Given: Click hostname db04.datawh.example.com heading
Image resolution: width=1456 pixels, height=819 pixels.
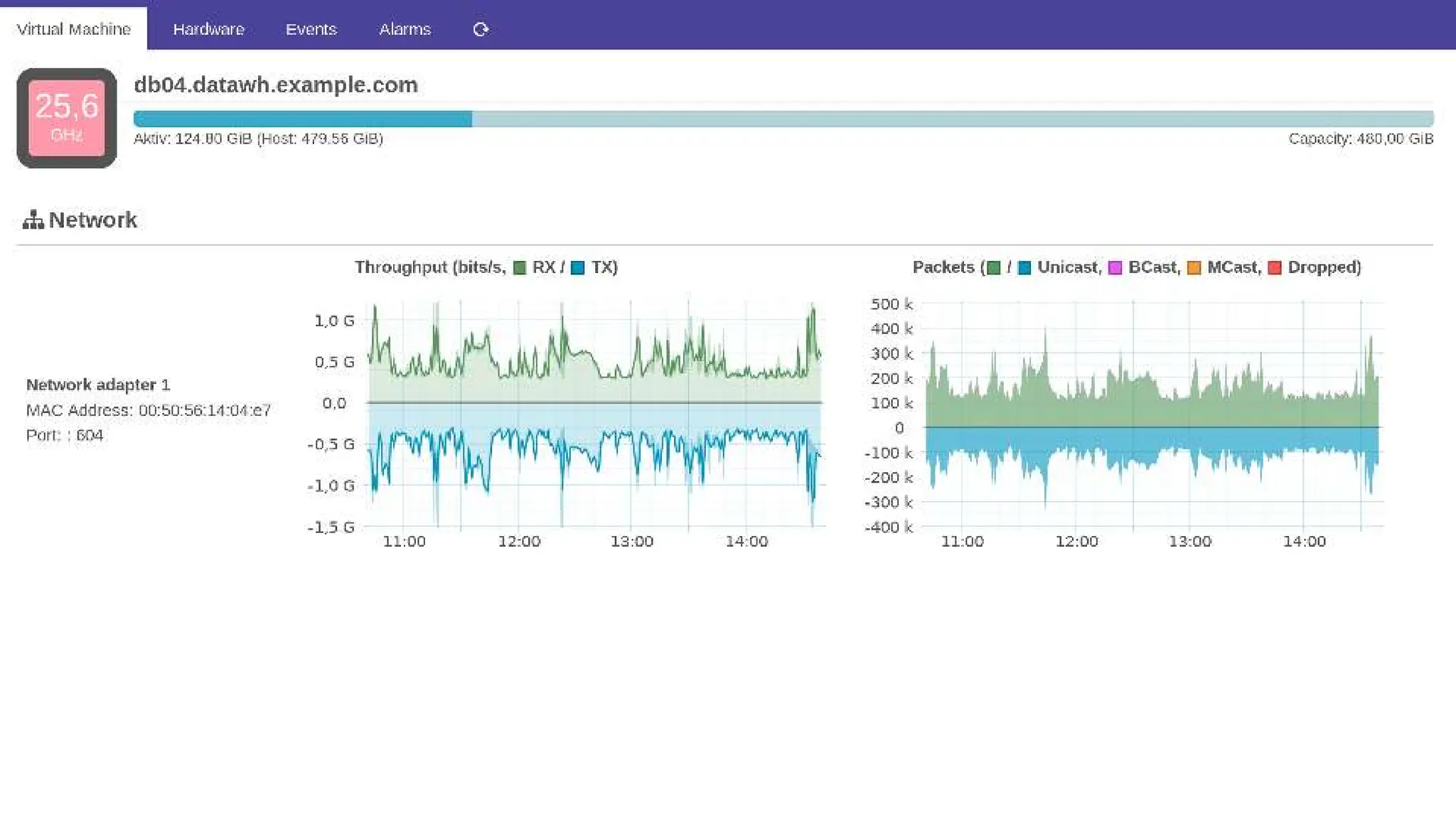Looking at the screenshot, I should 275,85.
